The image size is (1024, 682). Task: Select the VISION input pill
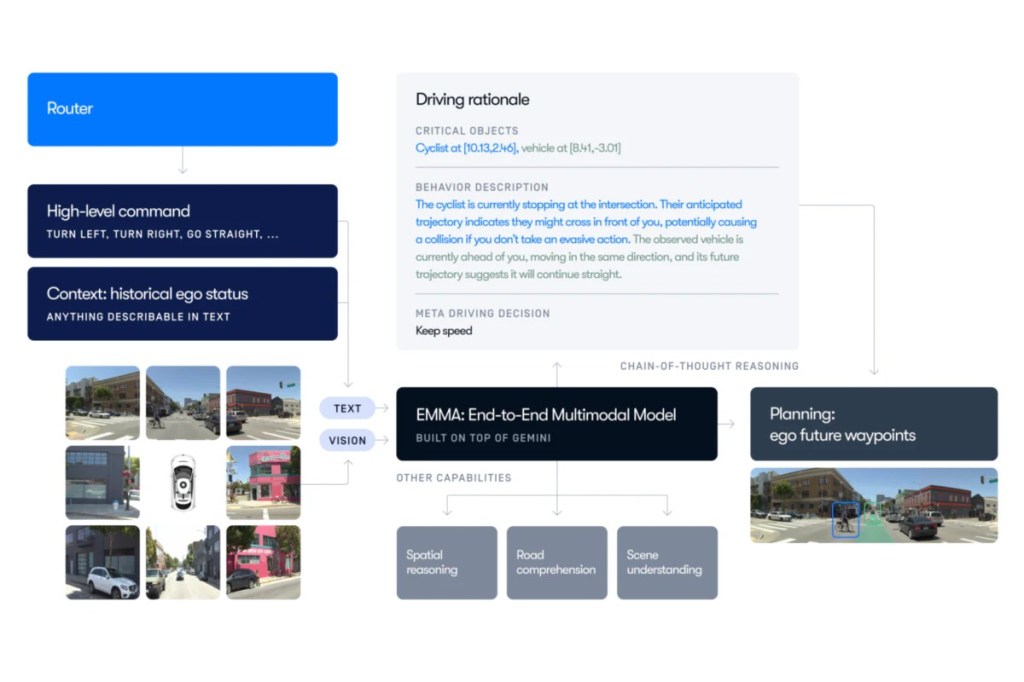pos(347,440)
